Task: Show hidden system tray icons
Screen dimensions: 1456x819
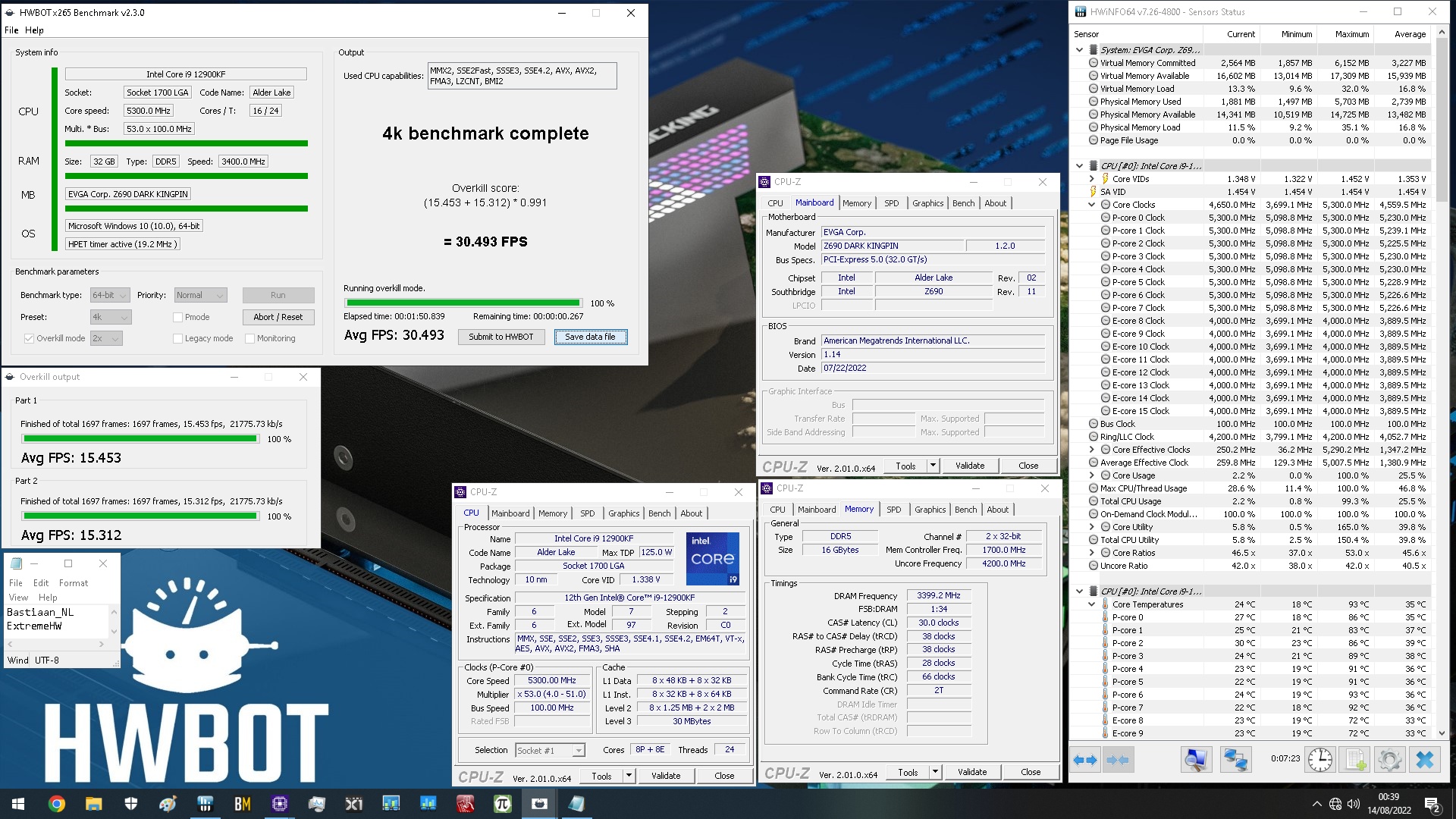Action: tap(1316, 804)
